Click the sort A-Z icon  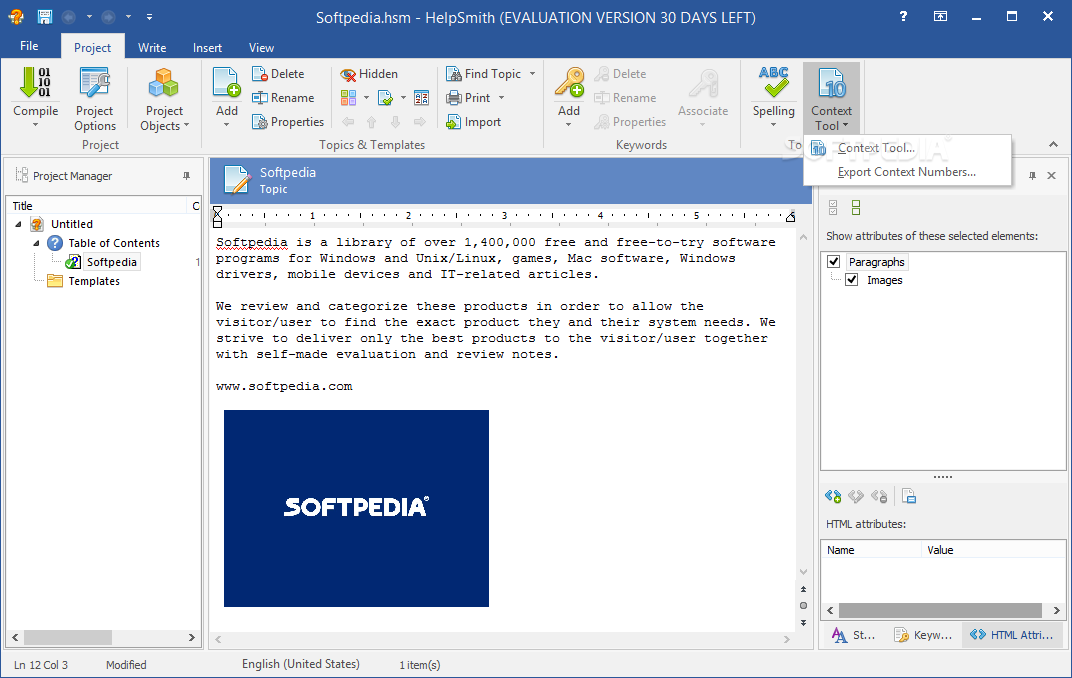tap(422, 98)
